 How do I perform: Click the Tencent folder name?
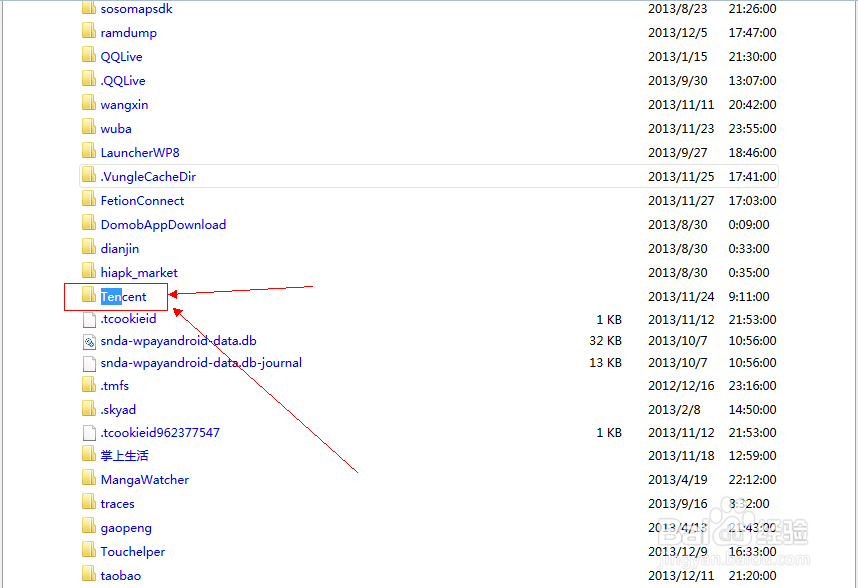[124, 297]
